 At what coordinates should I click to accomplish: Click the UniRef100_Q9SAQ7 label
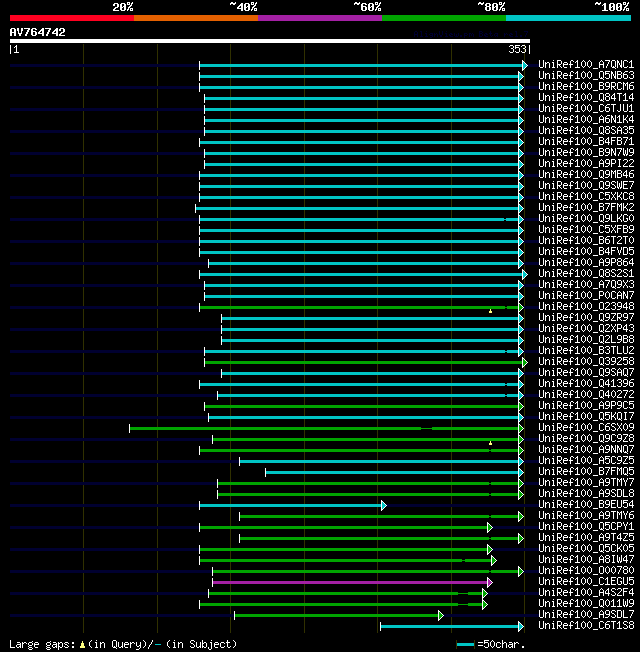click(x=586, y=373)
